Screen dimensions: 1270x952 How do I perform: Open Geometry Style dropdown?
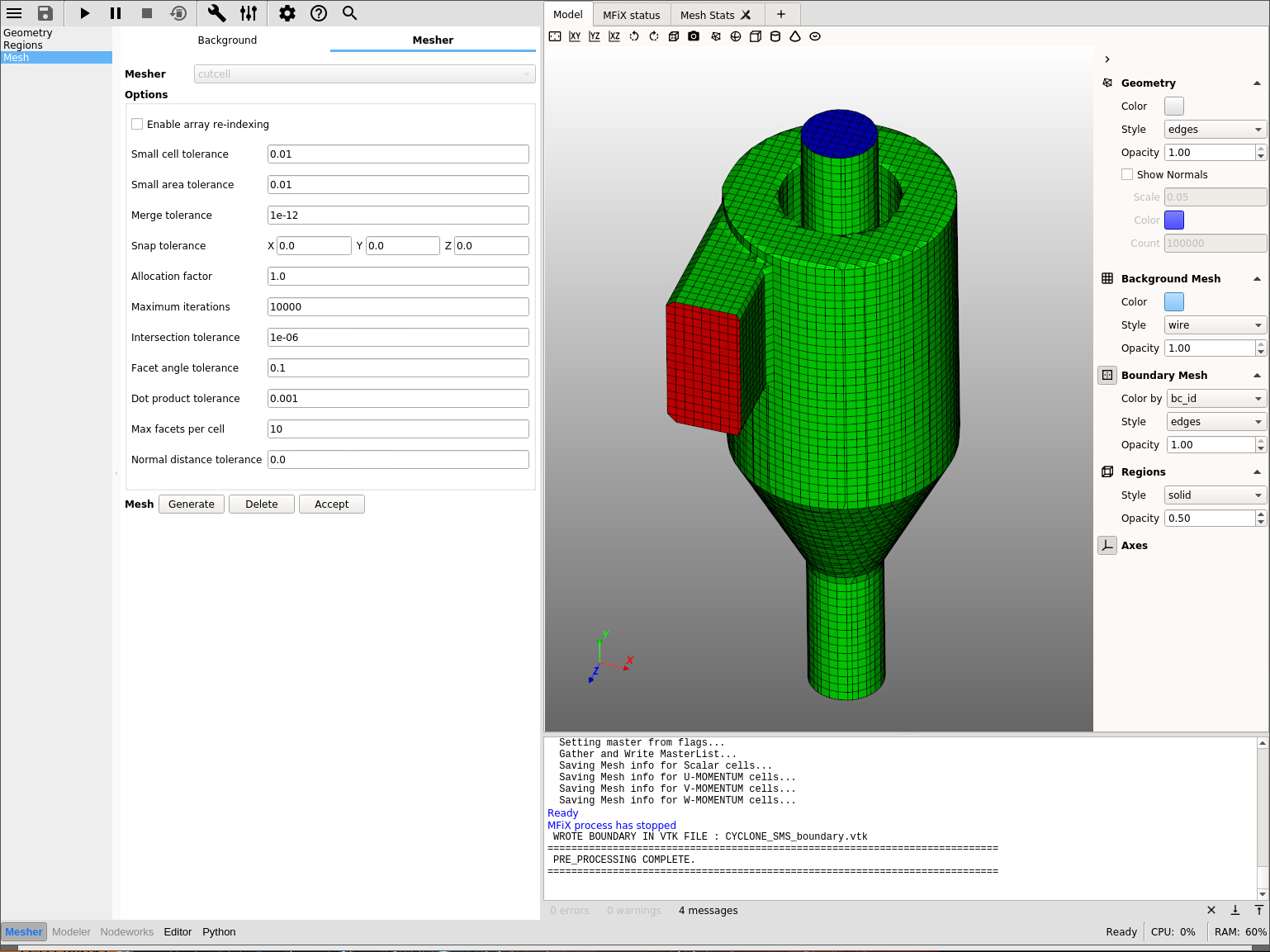(x=1215, y=130)
